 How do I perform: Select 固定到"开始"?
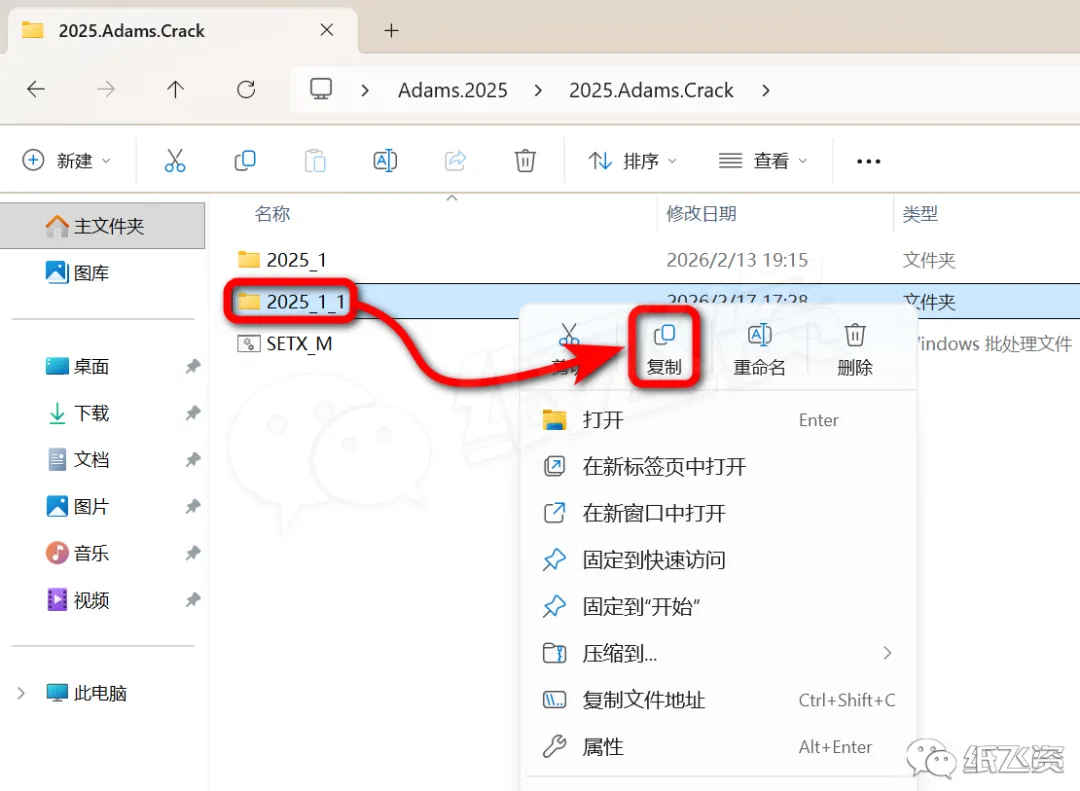(x=719, y=606)
